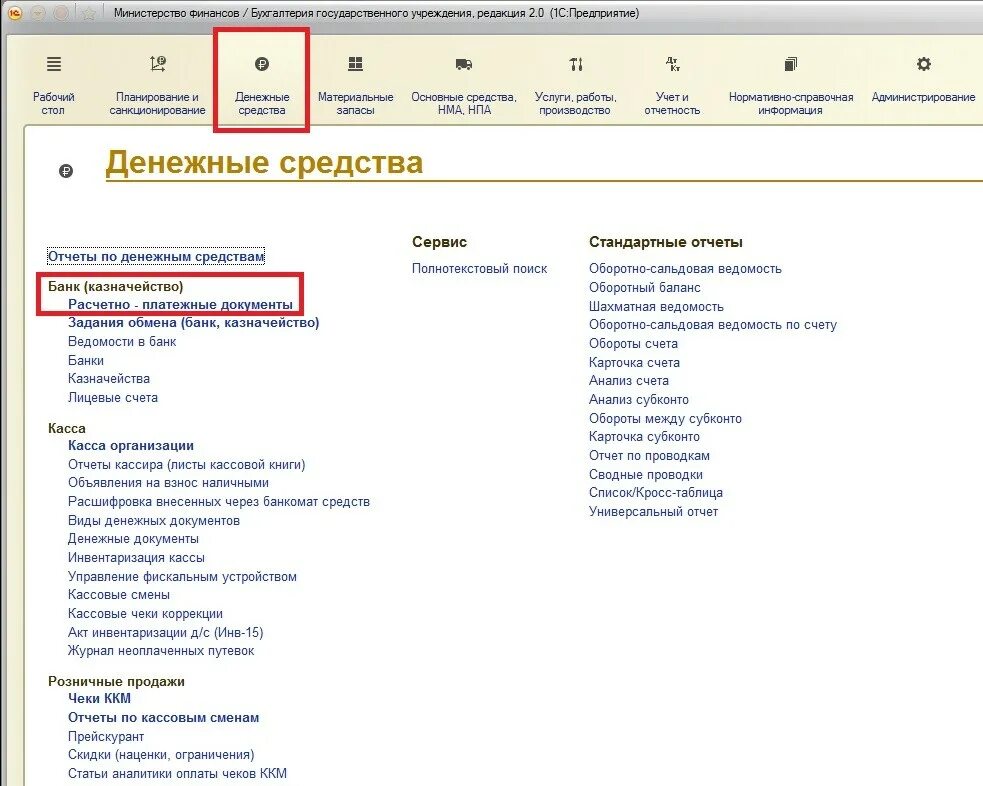Open Полнотекстовый поиск under Сервис
983x786 pixels.
pyautogui.click(x=480, y=268)
